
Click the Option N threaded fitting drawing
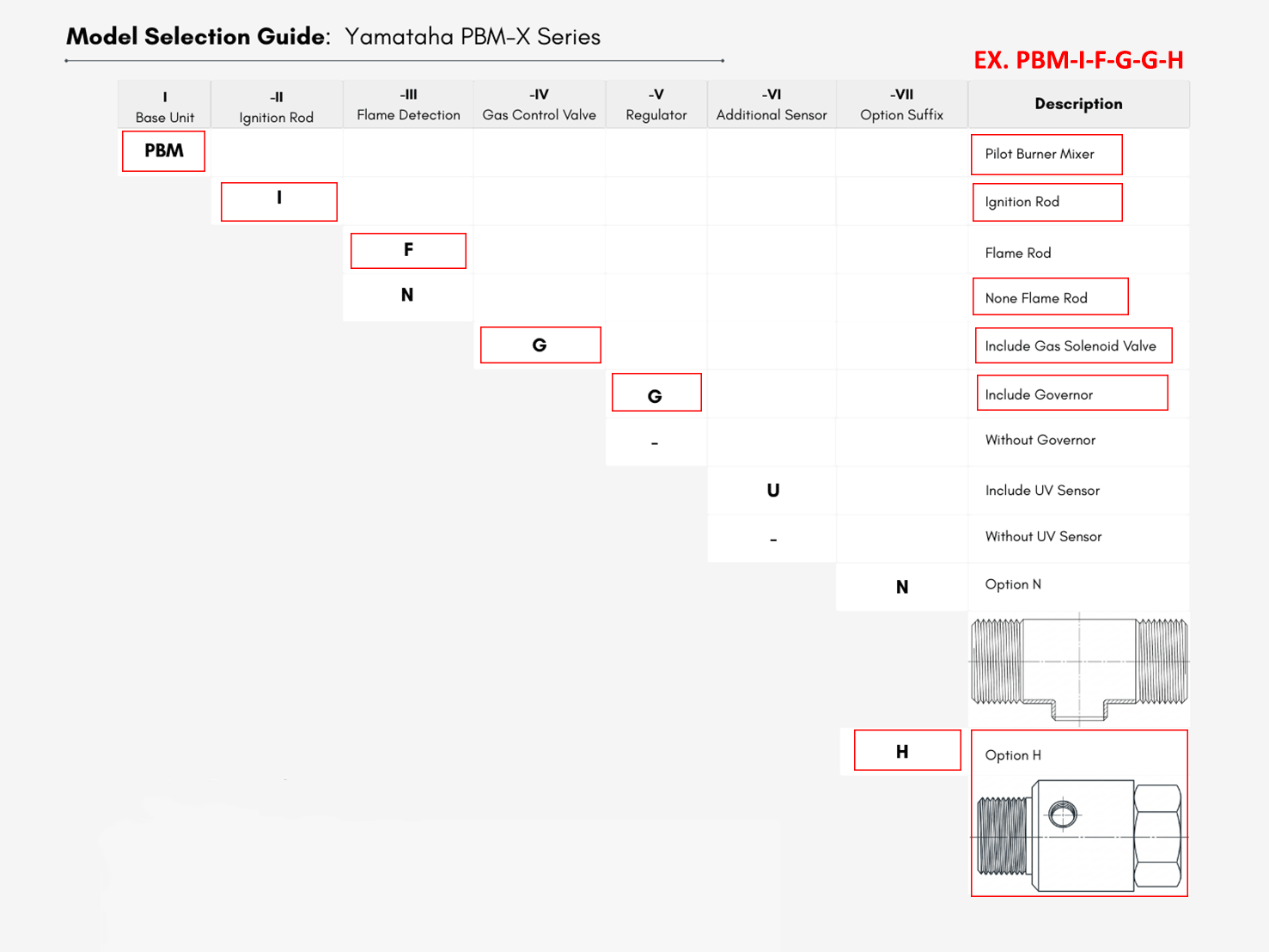pos(1079,668)
